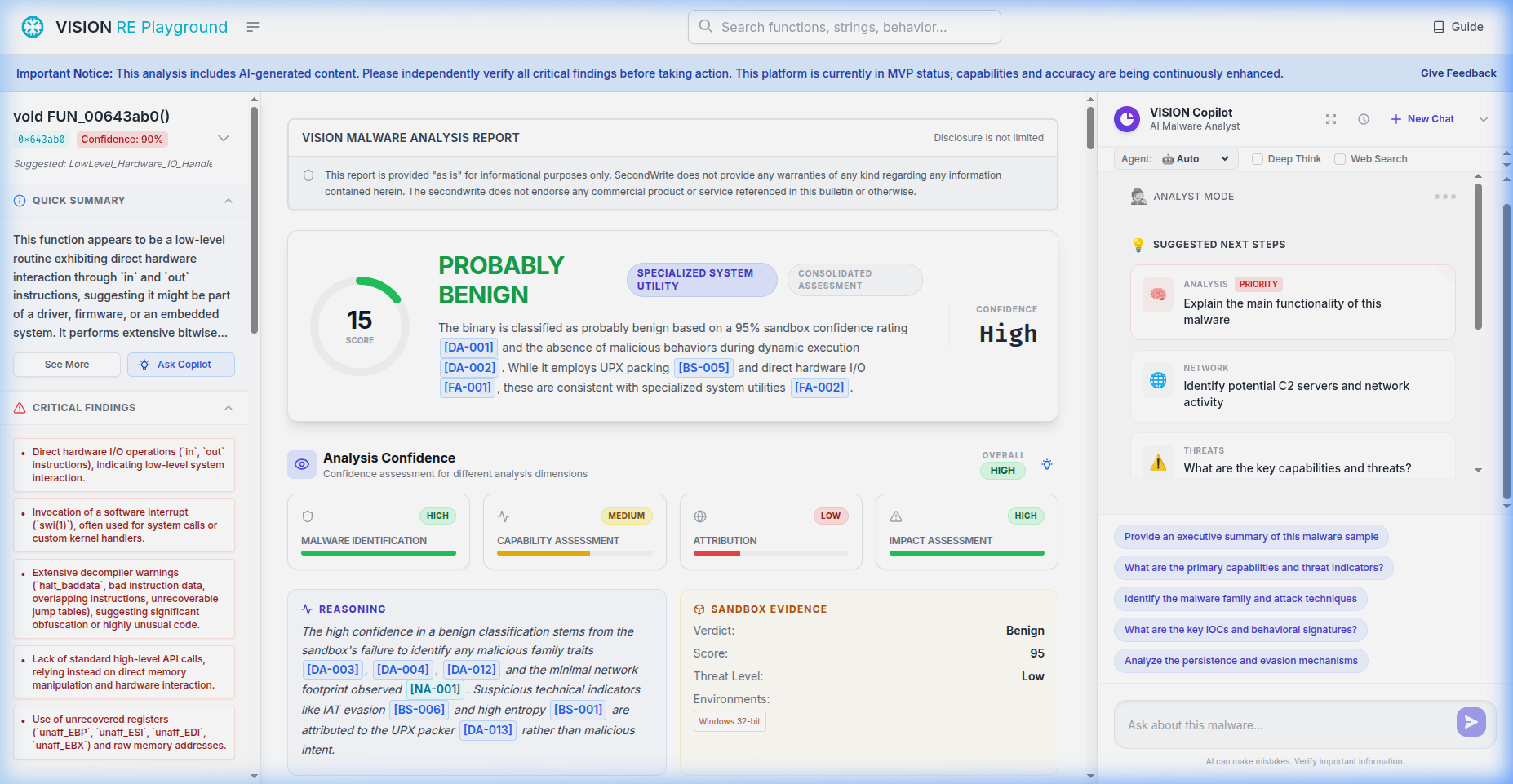Expand the Copilot header chevron

coord(1484,119)
